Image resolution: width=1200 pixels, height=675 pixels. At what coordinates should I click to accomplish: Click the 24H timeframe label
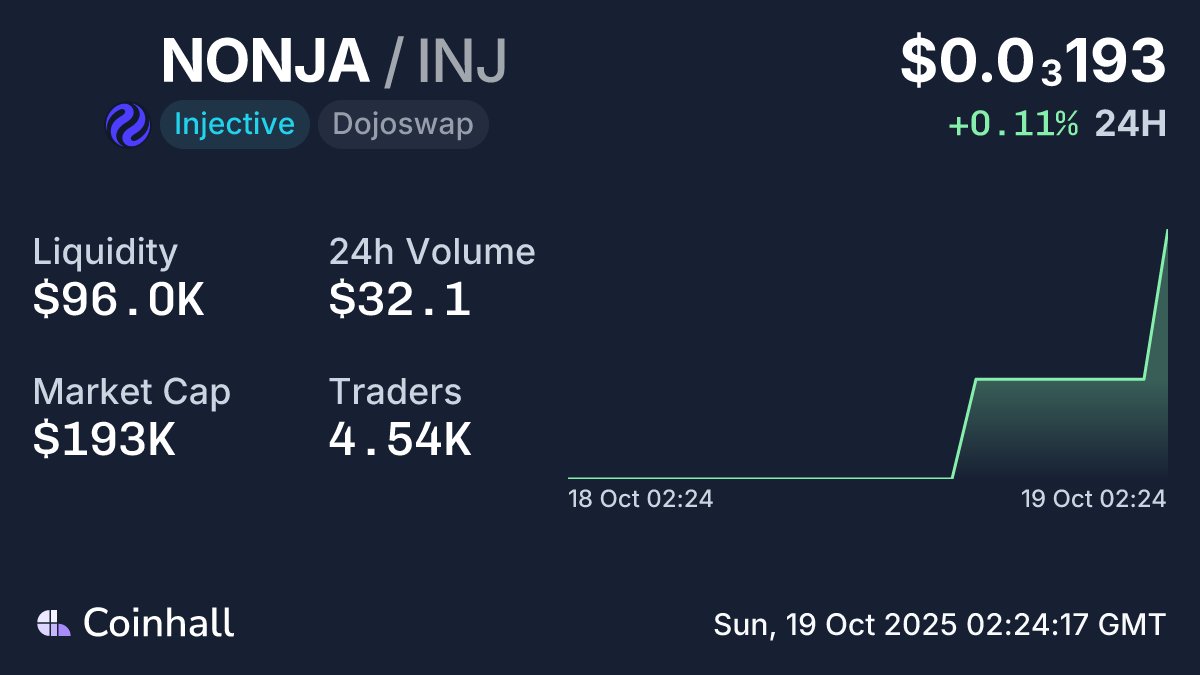1130,124
